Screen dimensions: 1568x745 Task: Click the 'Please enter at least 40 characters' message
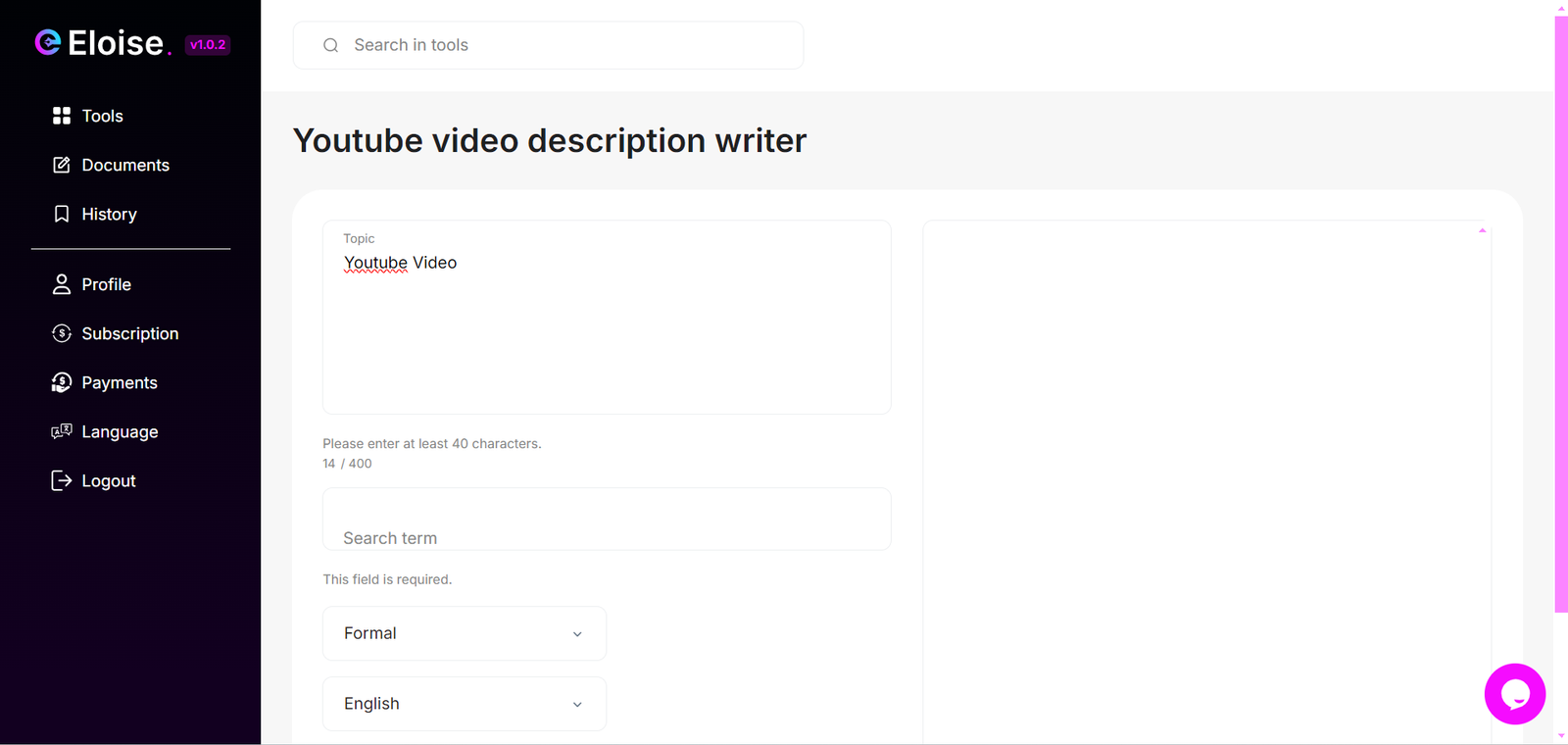432,444
